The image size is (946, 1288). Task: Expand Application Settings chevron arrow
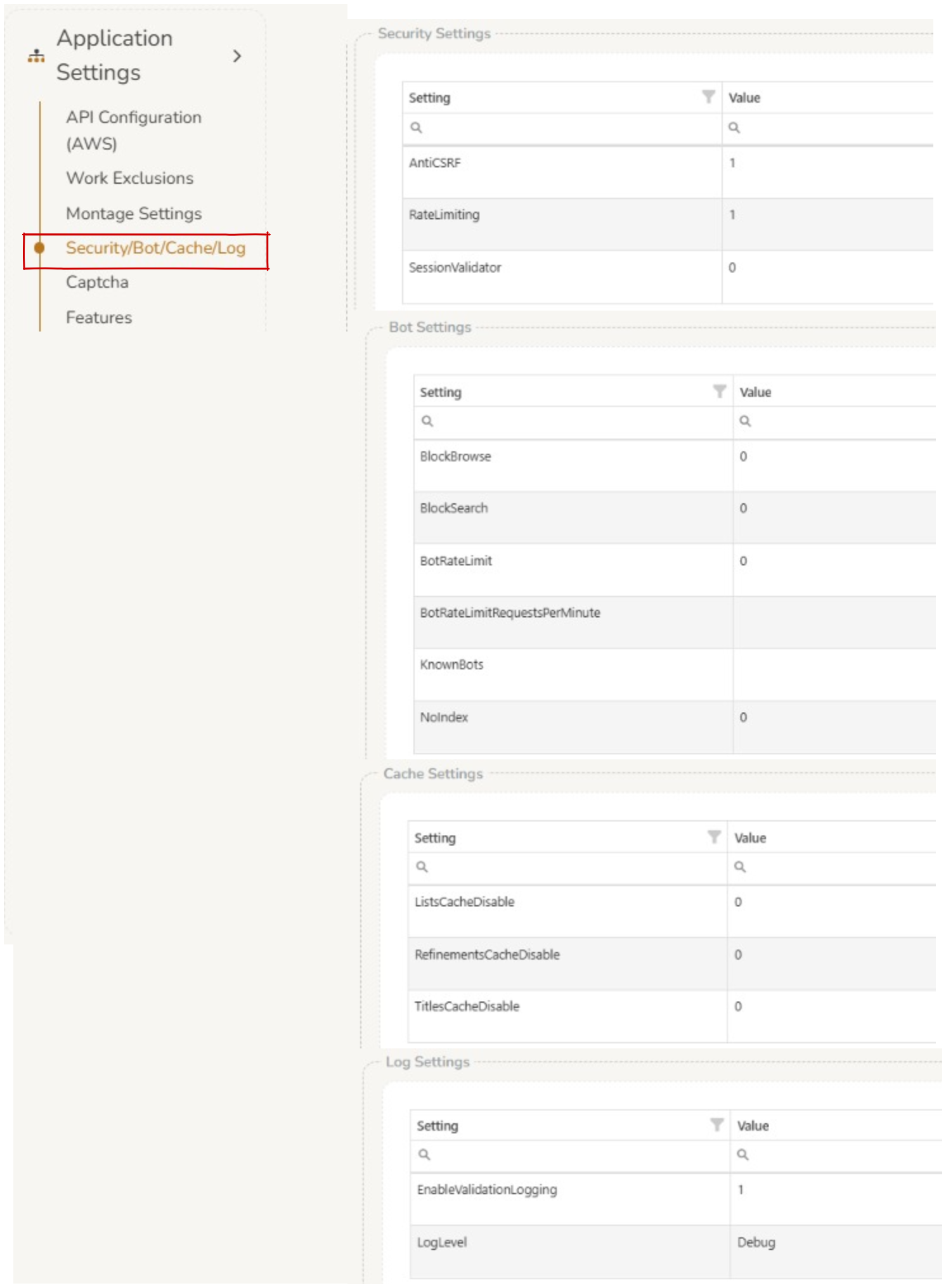click(x=237, y=56)
